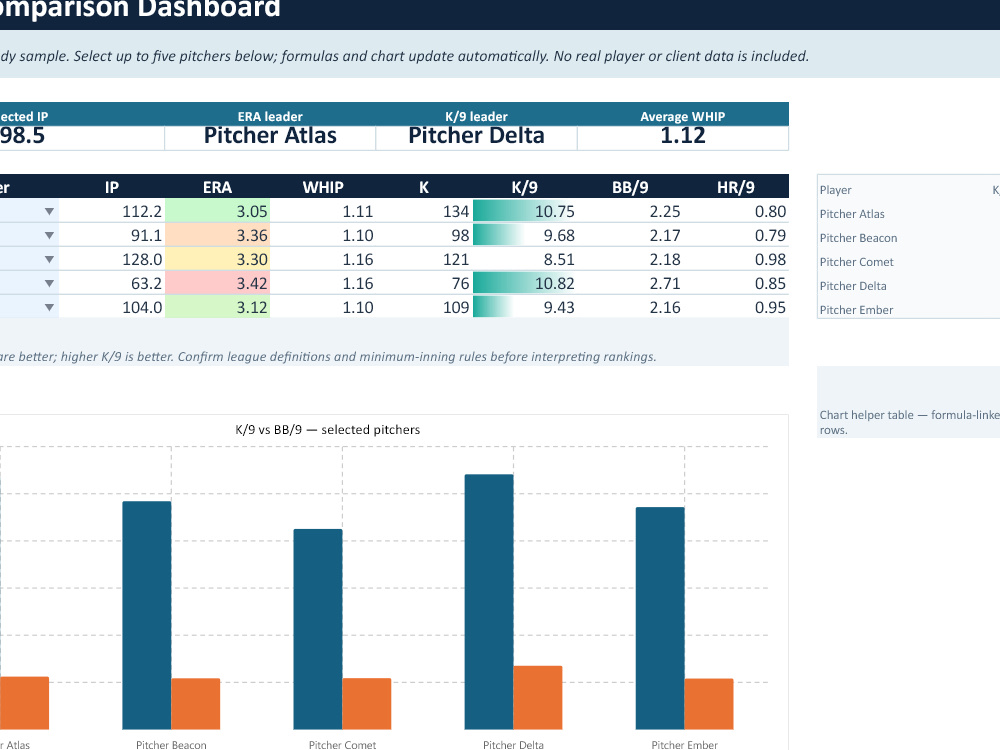Click the K cell showing 98
Image resolution: width=1000 pixels, height=750 pixels.
pyautogui.click(x=424, y=235)
